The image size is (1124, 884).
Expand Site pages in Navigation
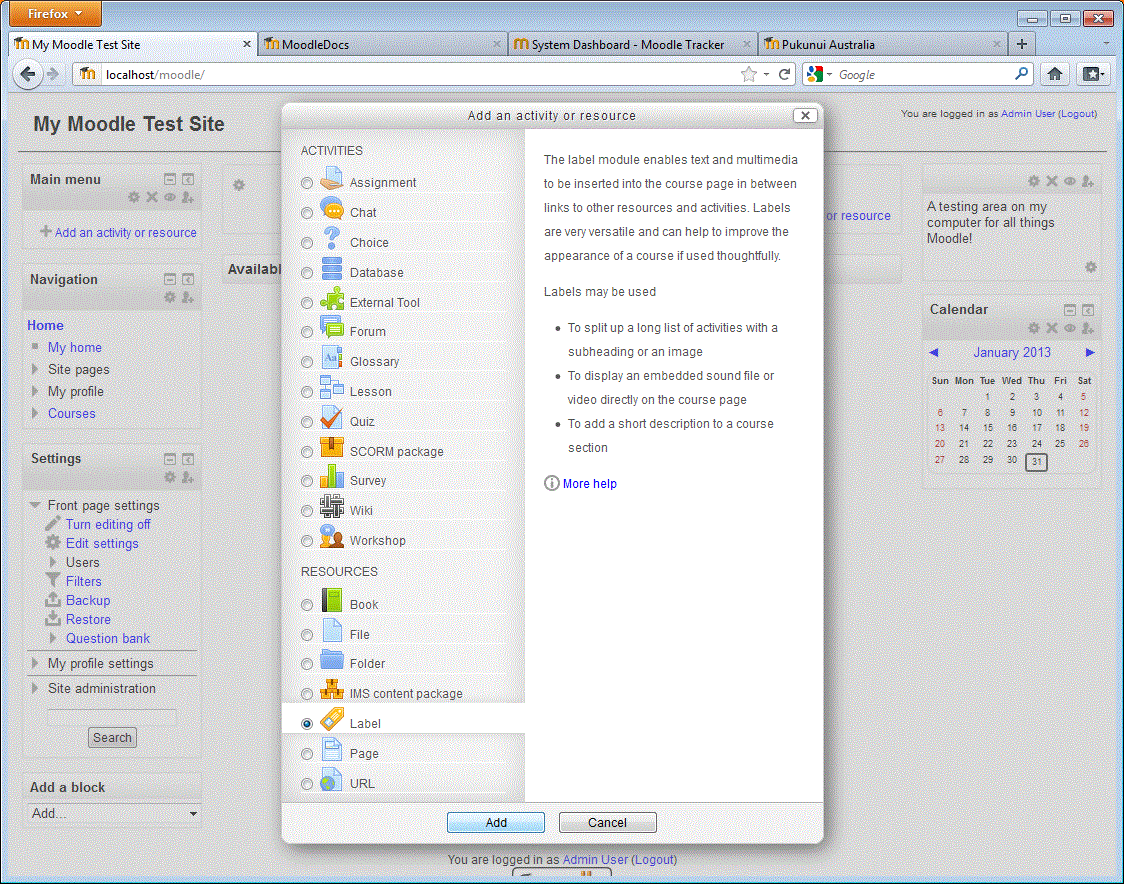click(35, 369)
